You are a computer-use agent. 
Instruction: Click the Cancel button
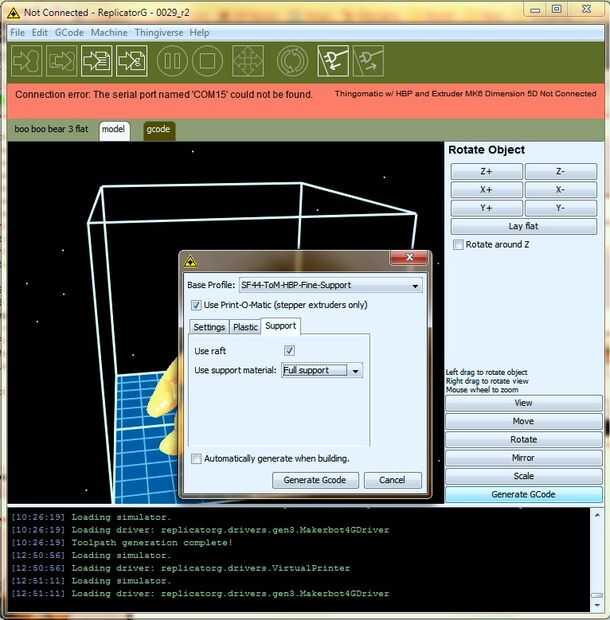[393, 480]
